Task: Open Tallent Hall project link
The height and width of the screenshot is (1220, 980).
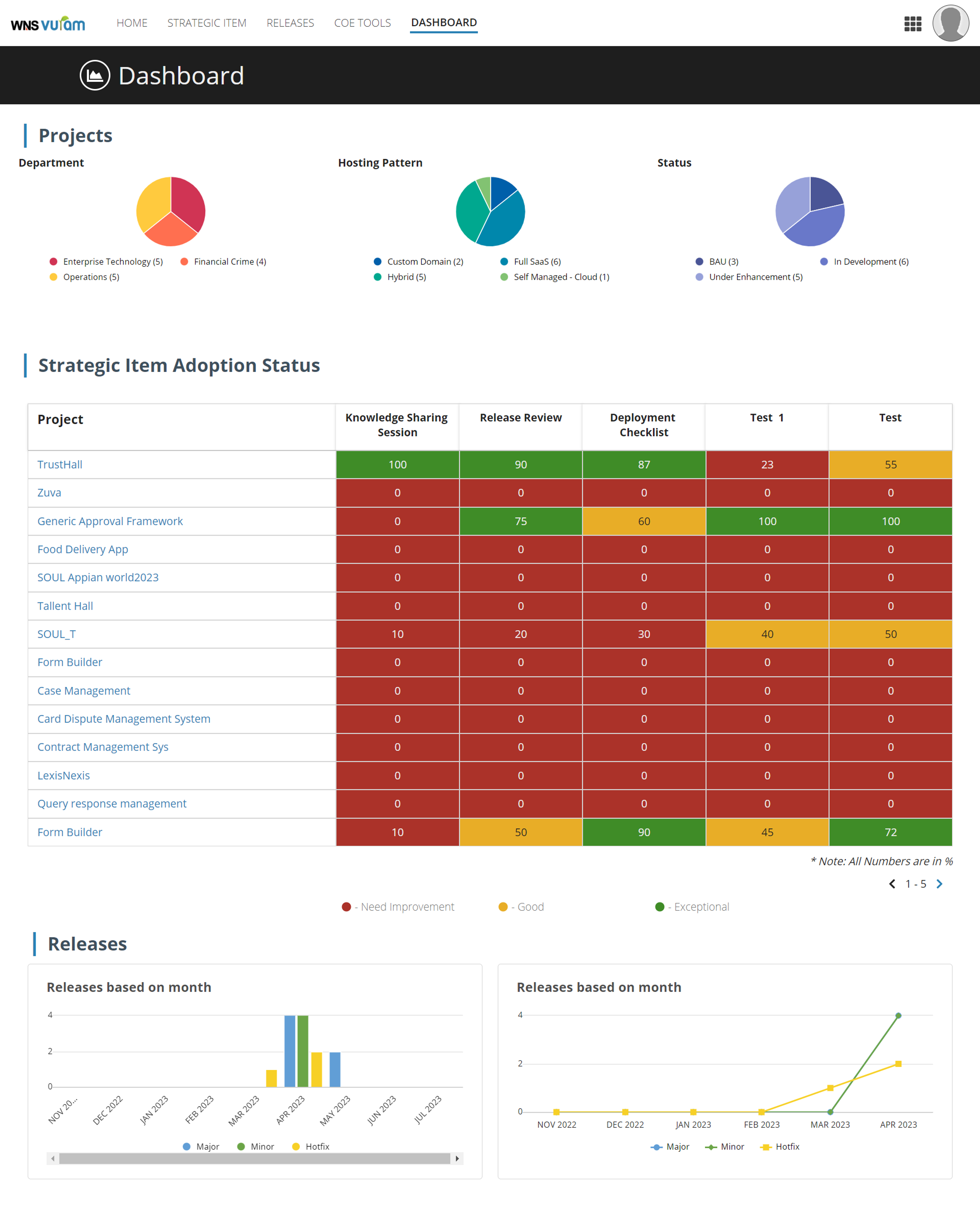Action: 65,606
